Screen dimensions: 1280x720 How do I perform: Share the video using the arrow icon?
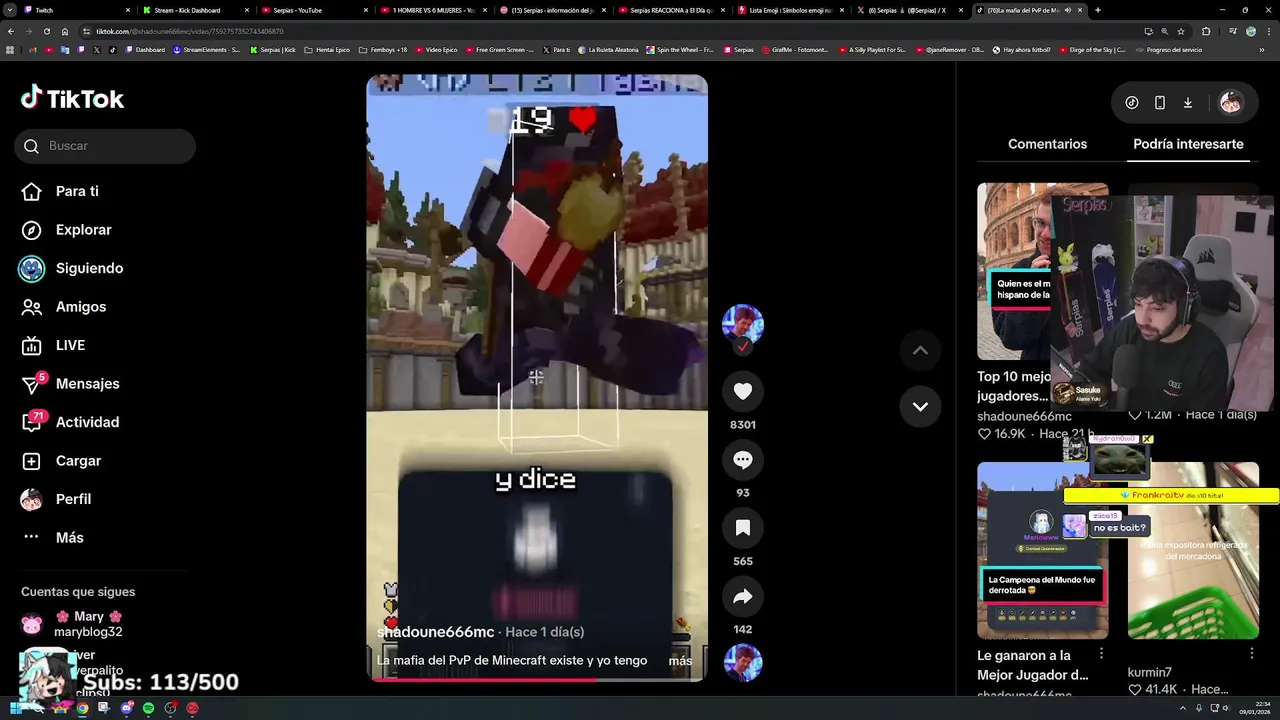click(742, 597)
